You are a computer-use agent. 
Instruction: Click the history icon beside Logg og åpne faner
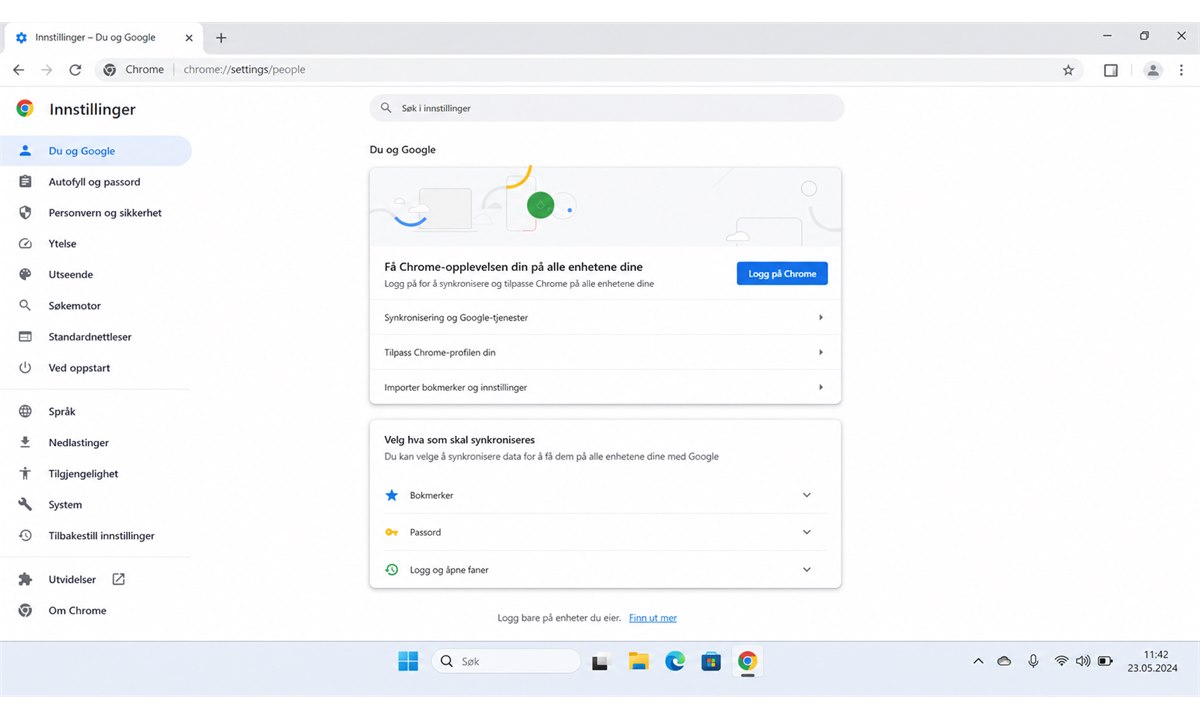tap(392, 569)
